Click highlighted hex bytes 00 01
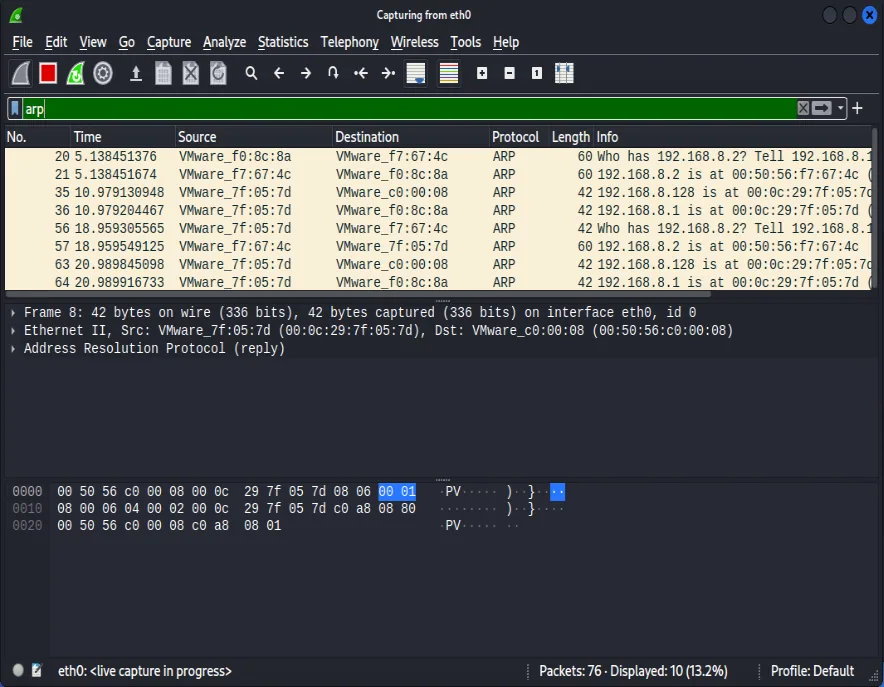The image size is (884, 687). [x=397, y=491]
